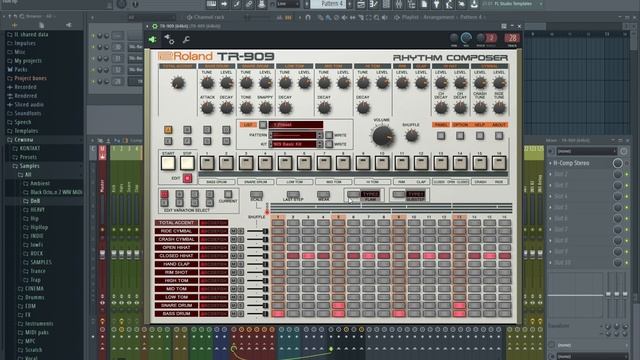Toggle SNARE DRUM step 5
The image size is (640, 360).
coord(338,305)
